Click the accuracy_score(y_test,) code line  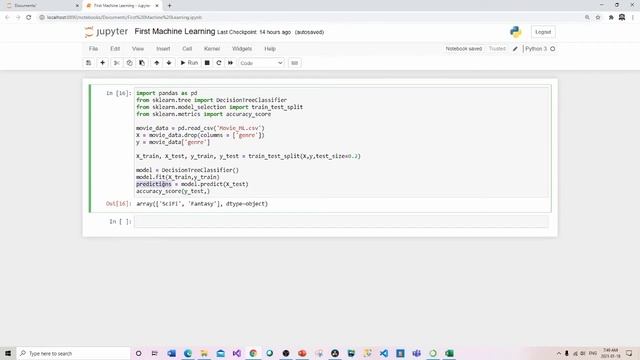[x=173, y=191]
